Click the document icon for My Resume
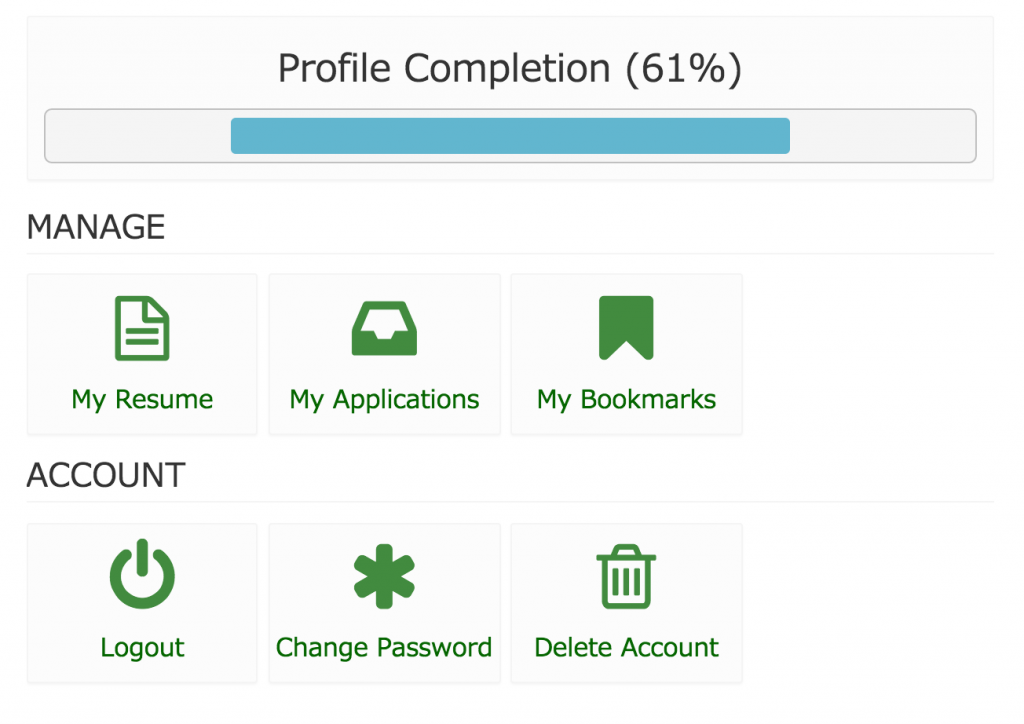Image resolution: width=1024 pixels, height=724 pixels. [142, 328]
